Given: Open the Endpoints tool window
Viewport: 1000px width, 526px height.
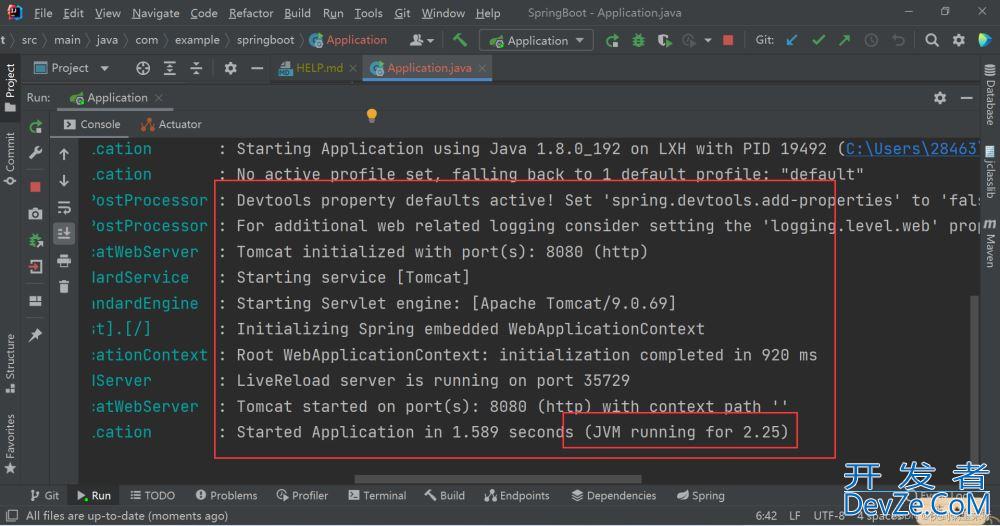Looking at the screenshot, I should [x=517, y=495].
